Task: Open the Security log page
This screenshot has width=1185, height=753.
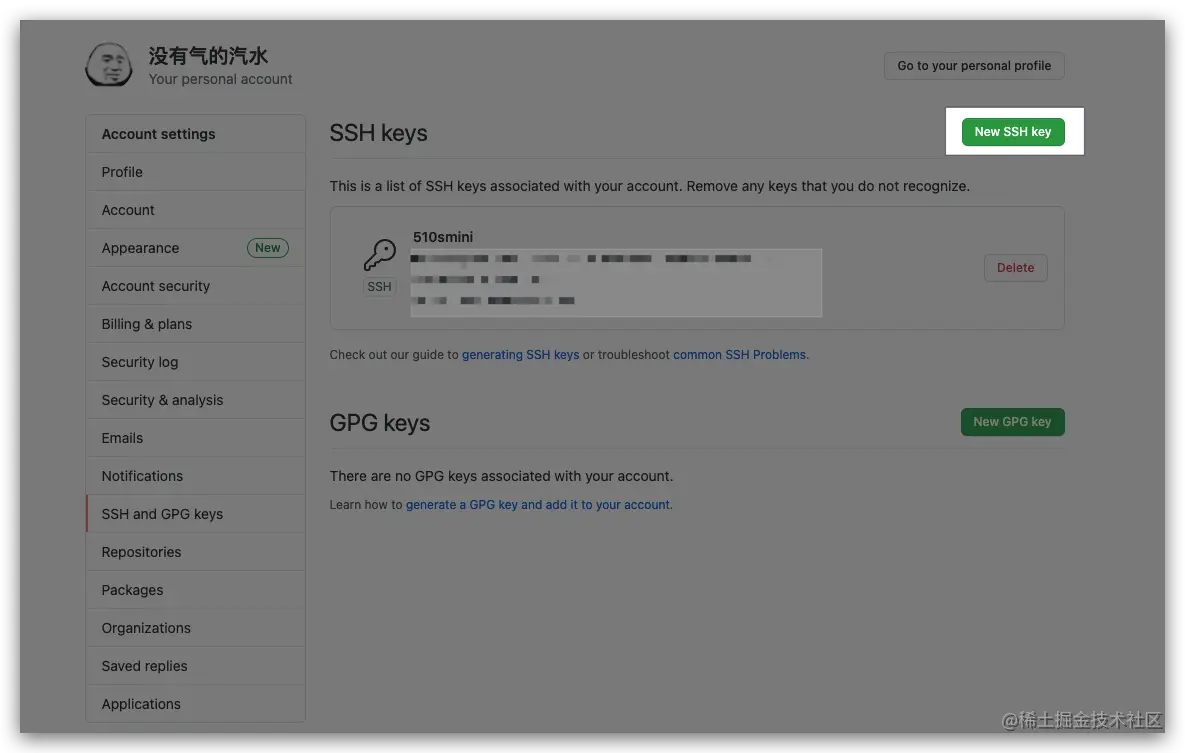Action: coord(196,362)
